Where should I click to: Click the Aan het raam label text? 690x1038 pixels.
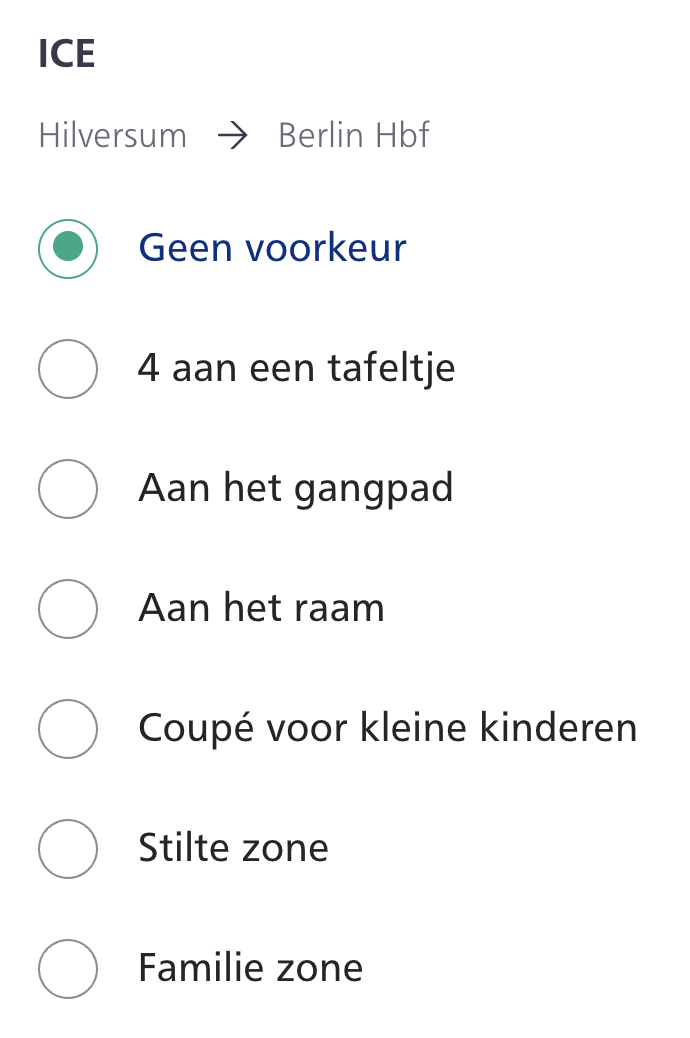261,608
